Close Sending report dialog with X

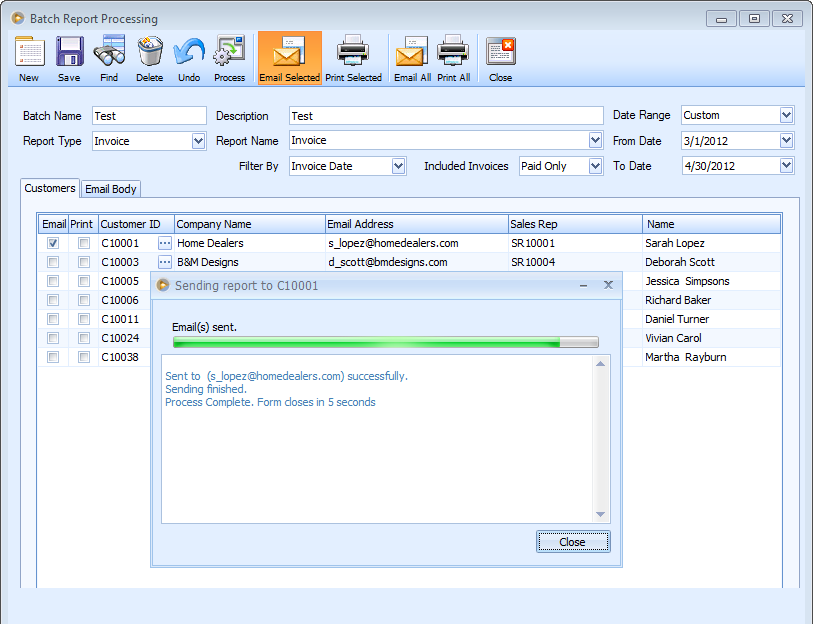click(x=608, y=285)
